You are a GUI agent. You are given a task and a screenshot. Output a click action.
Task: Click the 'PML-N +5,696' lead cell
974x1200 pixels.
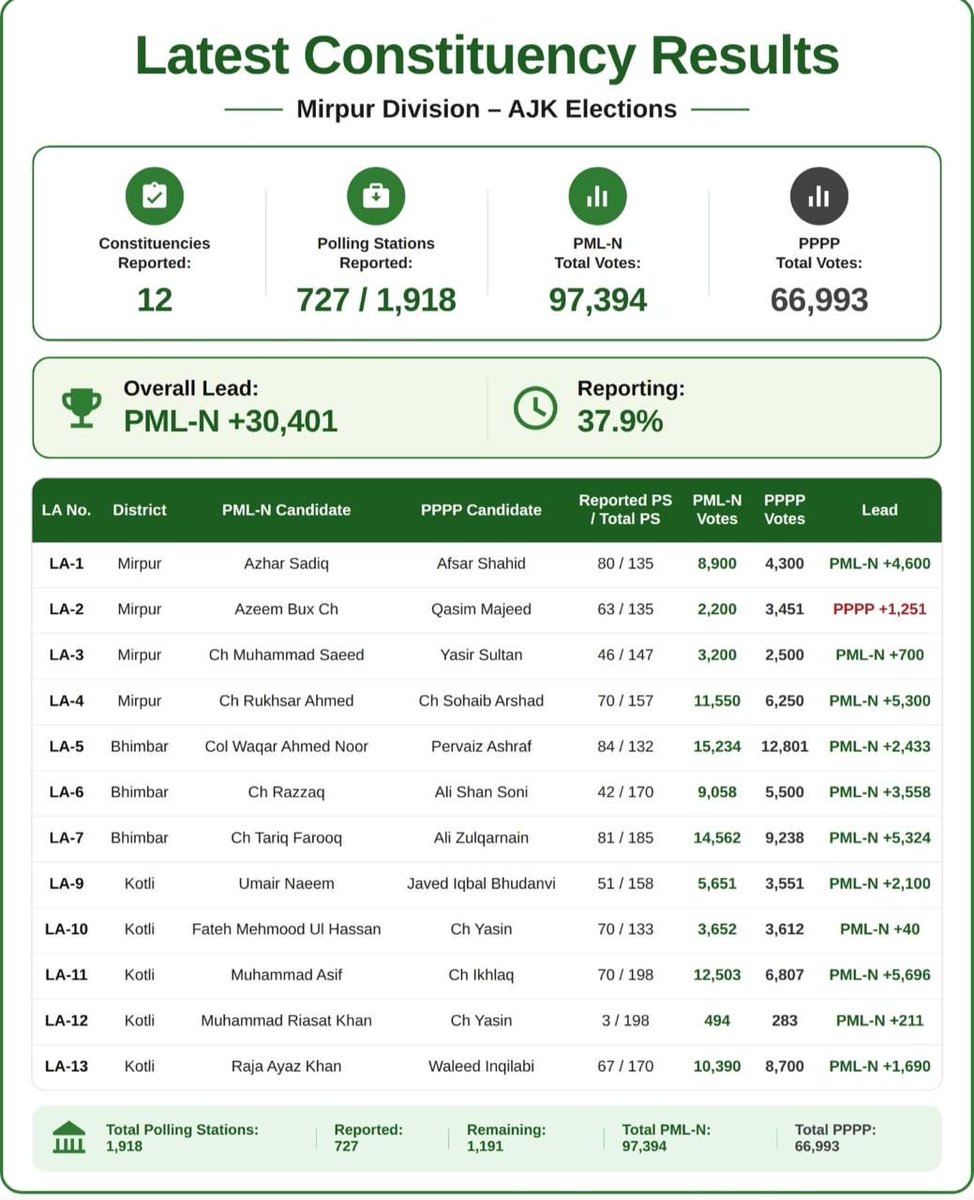[880, 975]
